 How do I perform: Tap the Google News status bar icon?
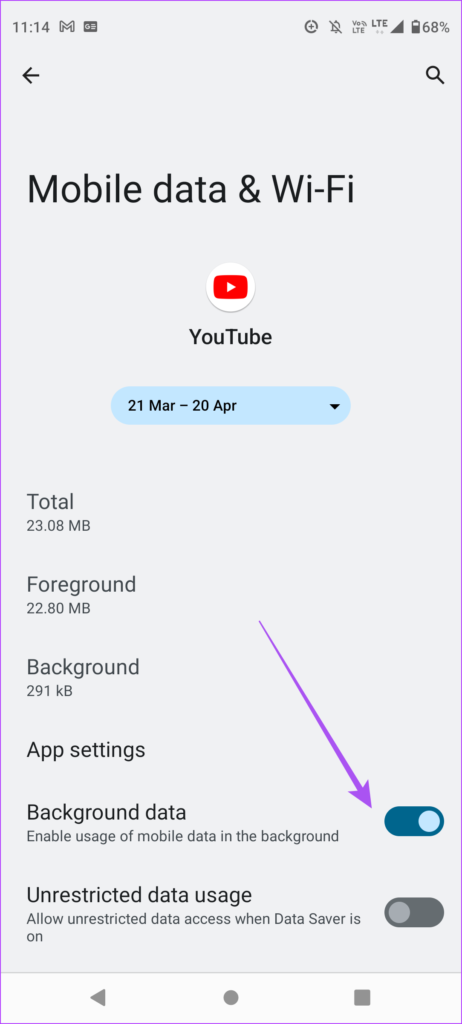click(90, 27)
